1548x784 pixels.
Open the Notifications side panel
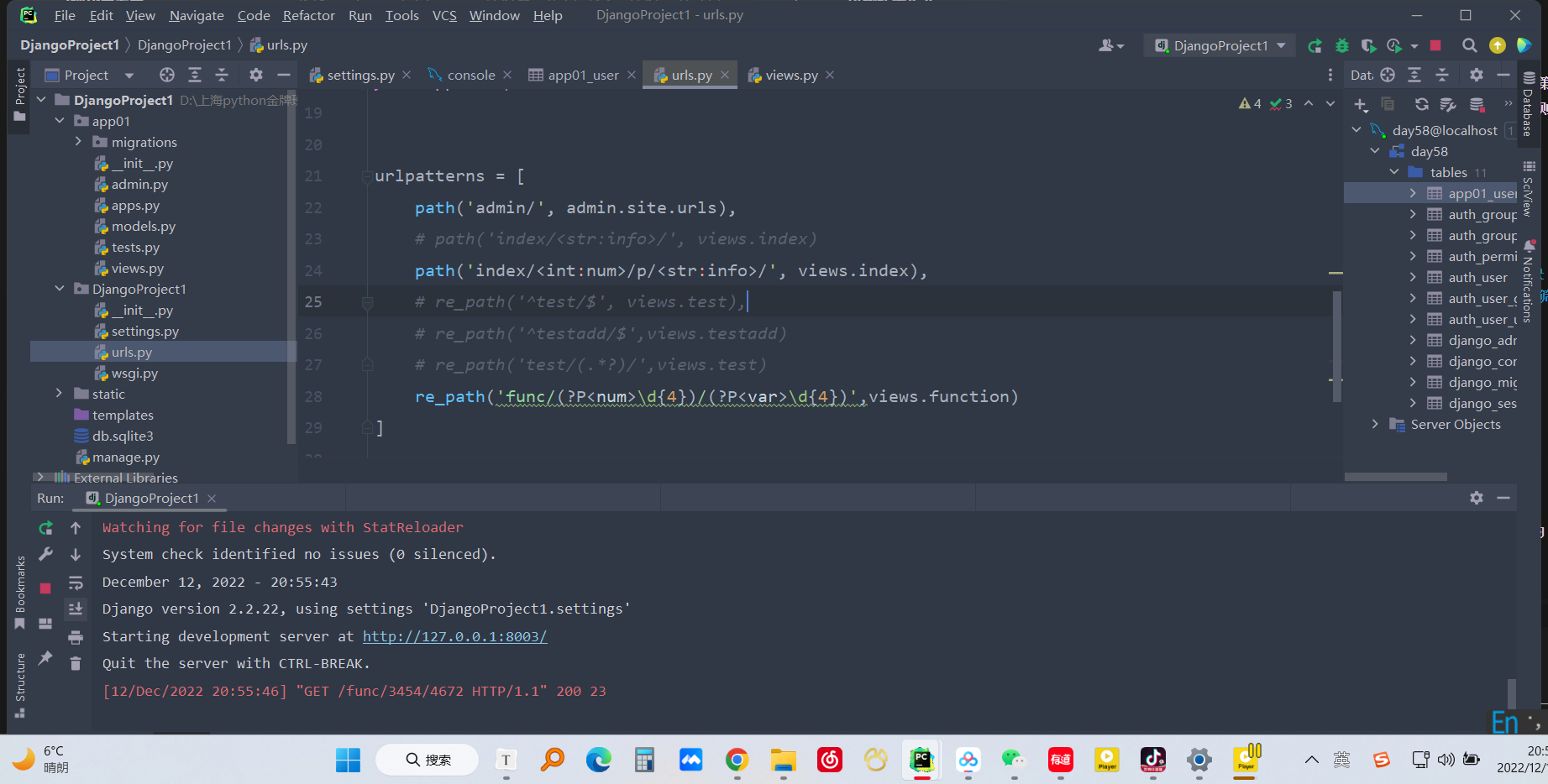(1528, 281)
